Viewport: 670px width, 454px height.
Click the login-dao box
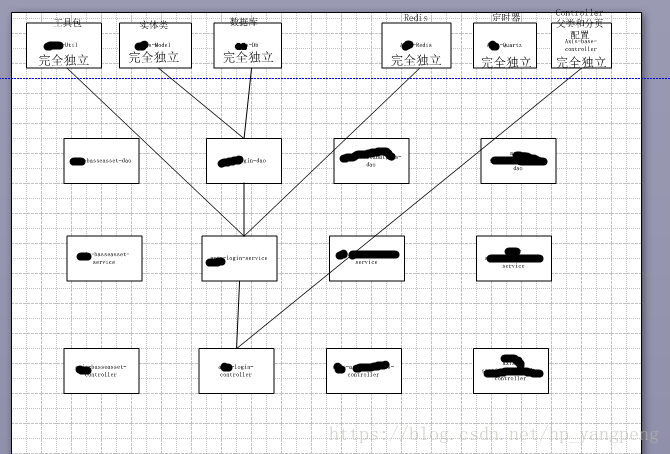point(243,161)
